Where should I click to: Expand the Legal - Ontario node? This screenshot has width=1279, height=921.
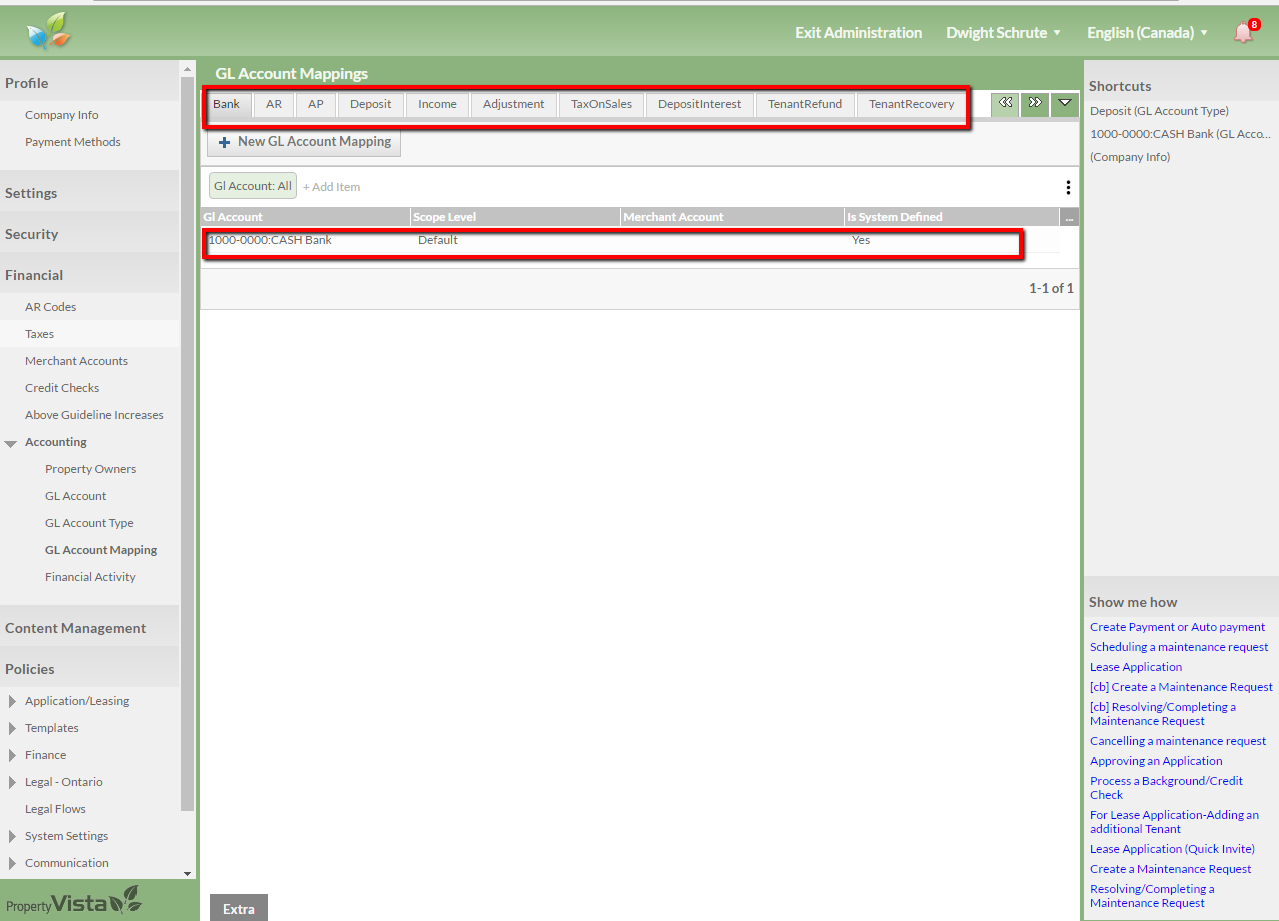point(12,782)
